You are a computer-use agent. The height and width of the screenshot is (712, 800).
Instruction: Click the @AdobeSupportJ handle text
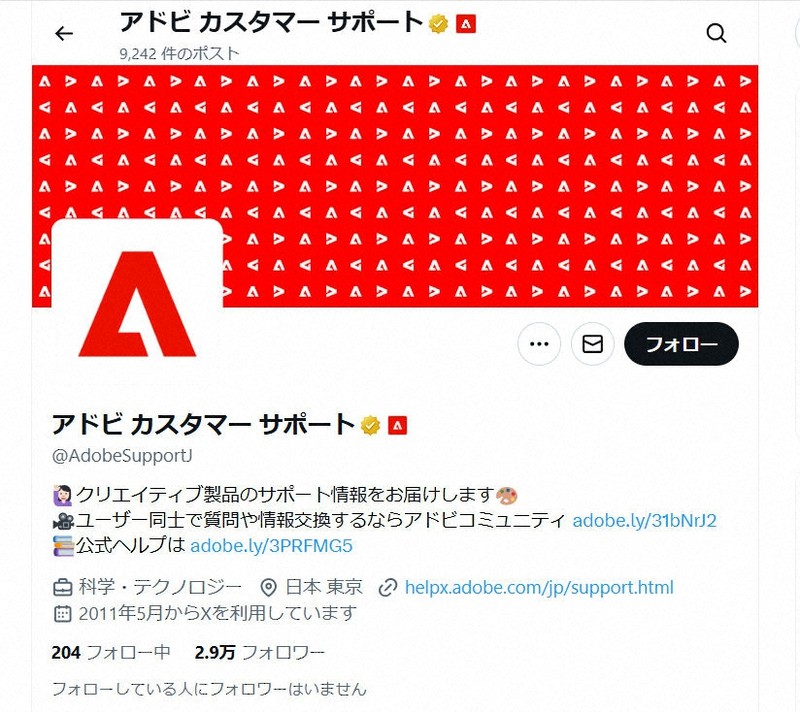pyautogui.click(x=122, y=455)
